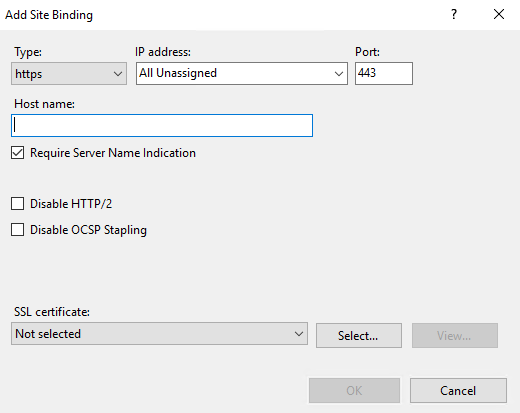Image resolution: width=520 pixels, height=413 pixels.
Task: Click the Host name label
Action: click(44, 104)
